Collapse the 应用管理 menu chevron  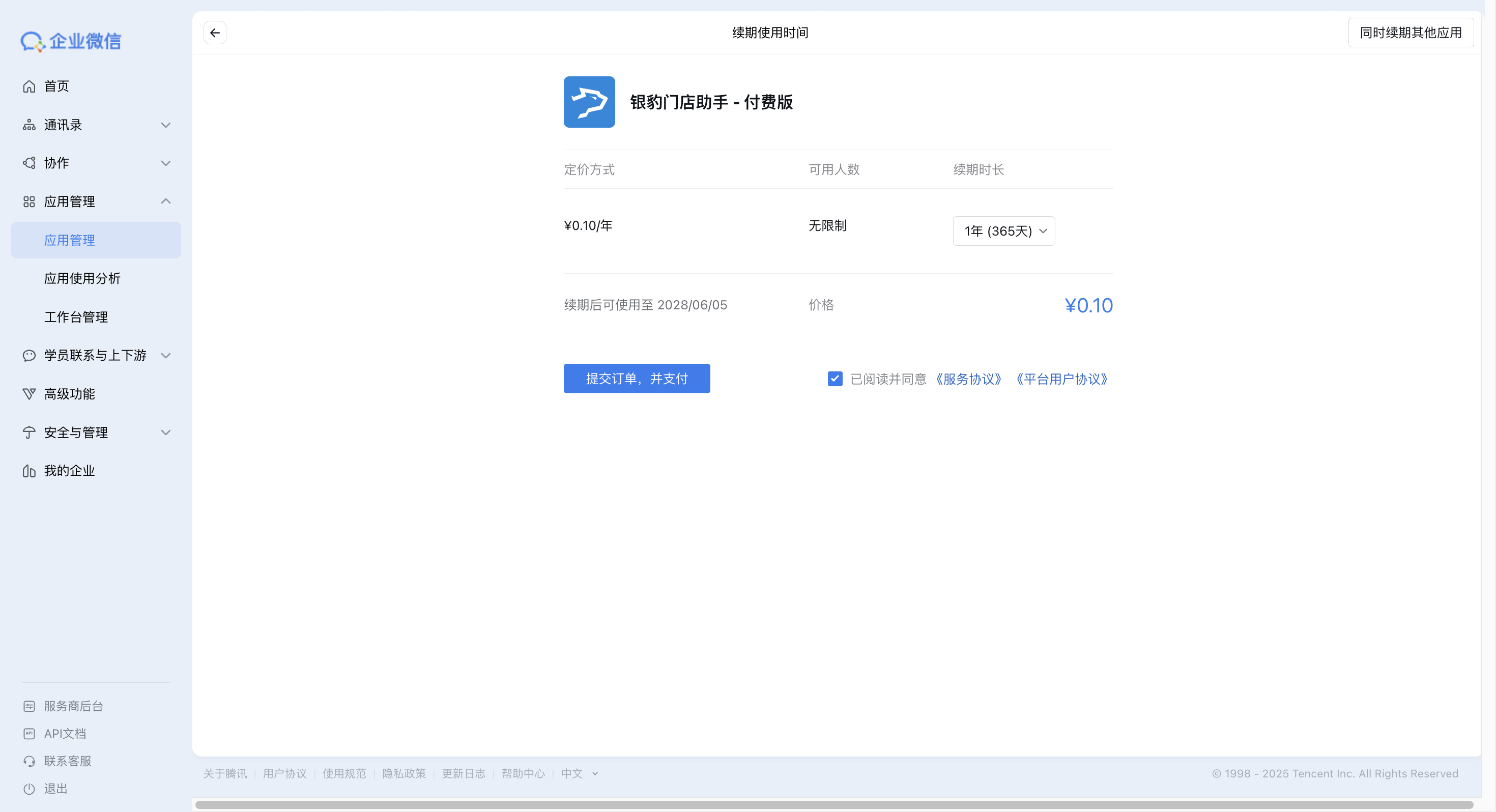165,201
